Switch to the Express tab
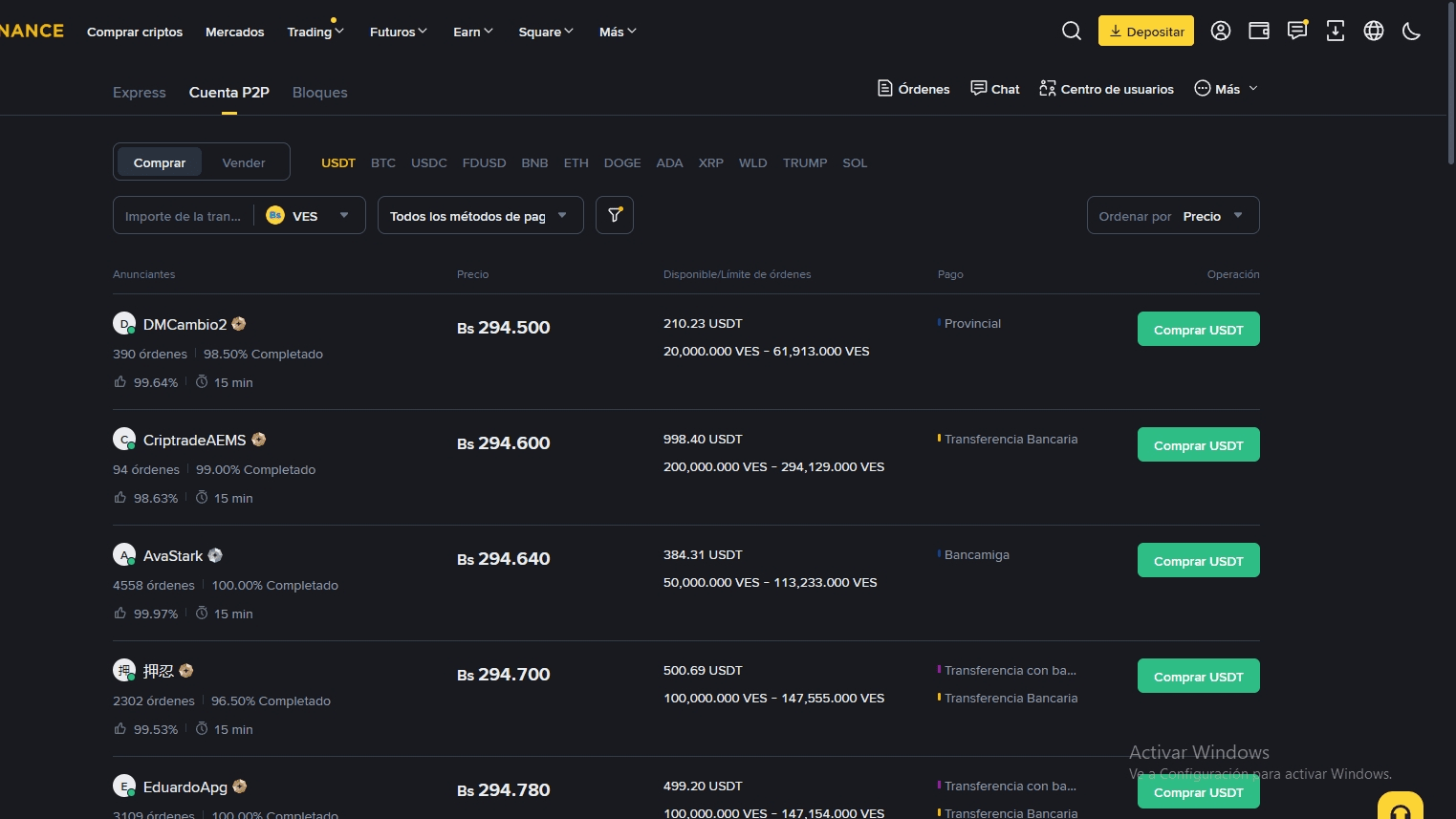 click(140, 93)
